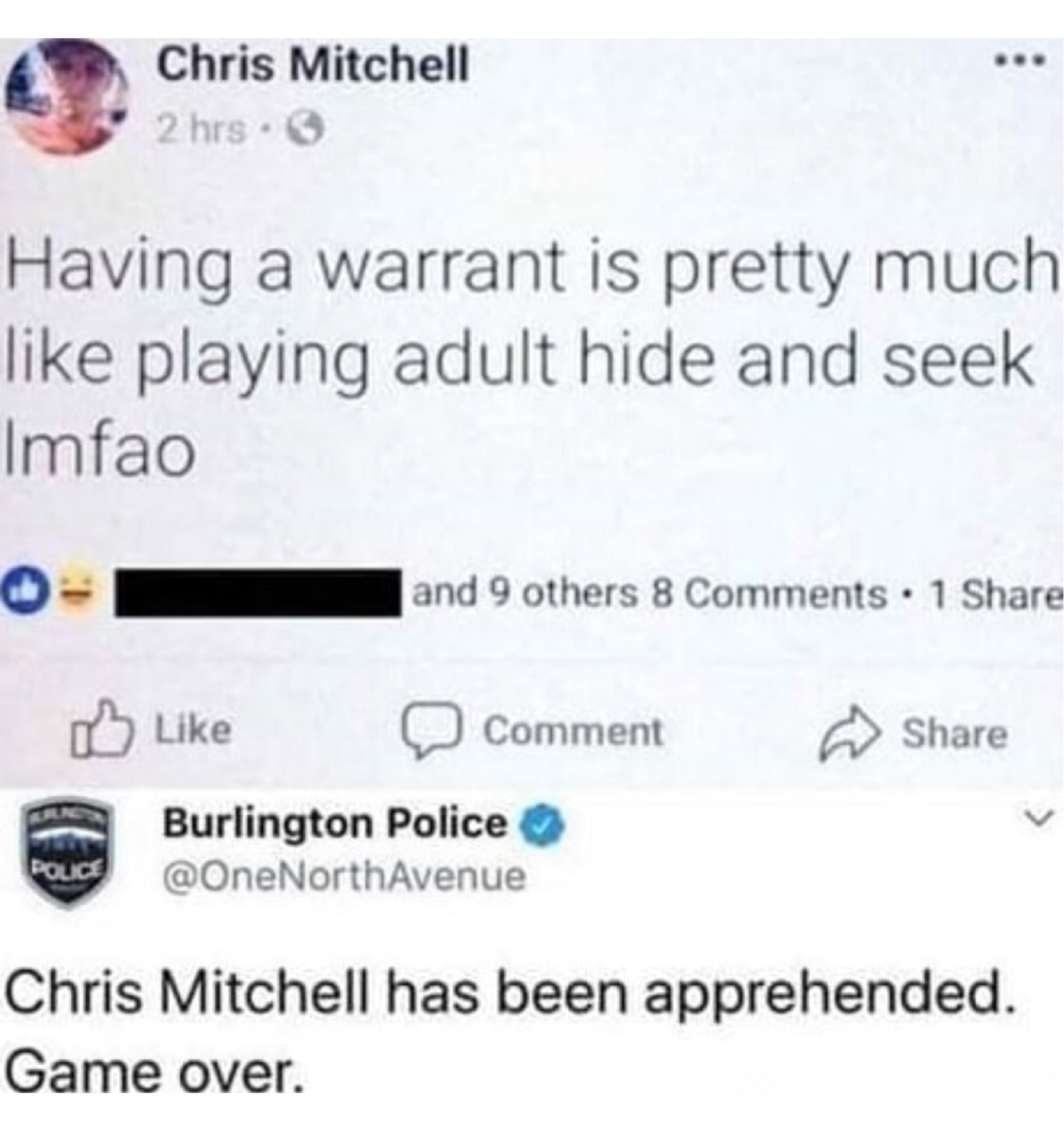The width and height of the screenshot is (1064, 1133).
Task: Open the Chris Mitchell profile name link
Action: coord(314,65)
